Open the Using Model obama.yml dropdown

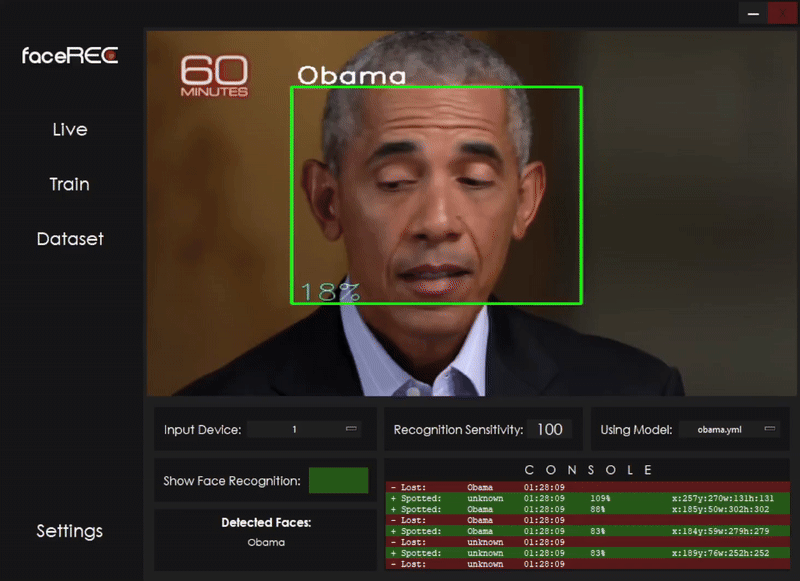pos(729,429)
